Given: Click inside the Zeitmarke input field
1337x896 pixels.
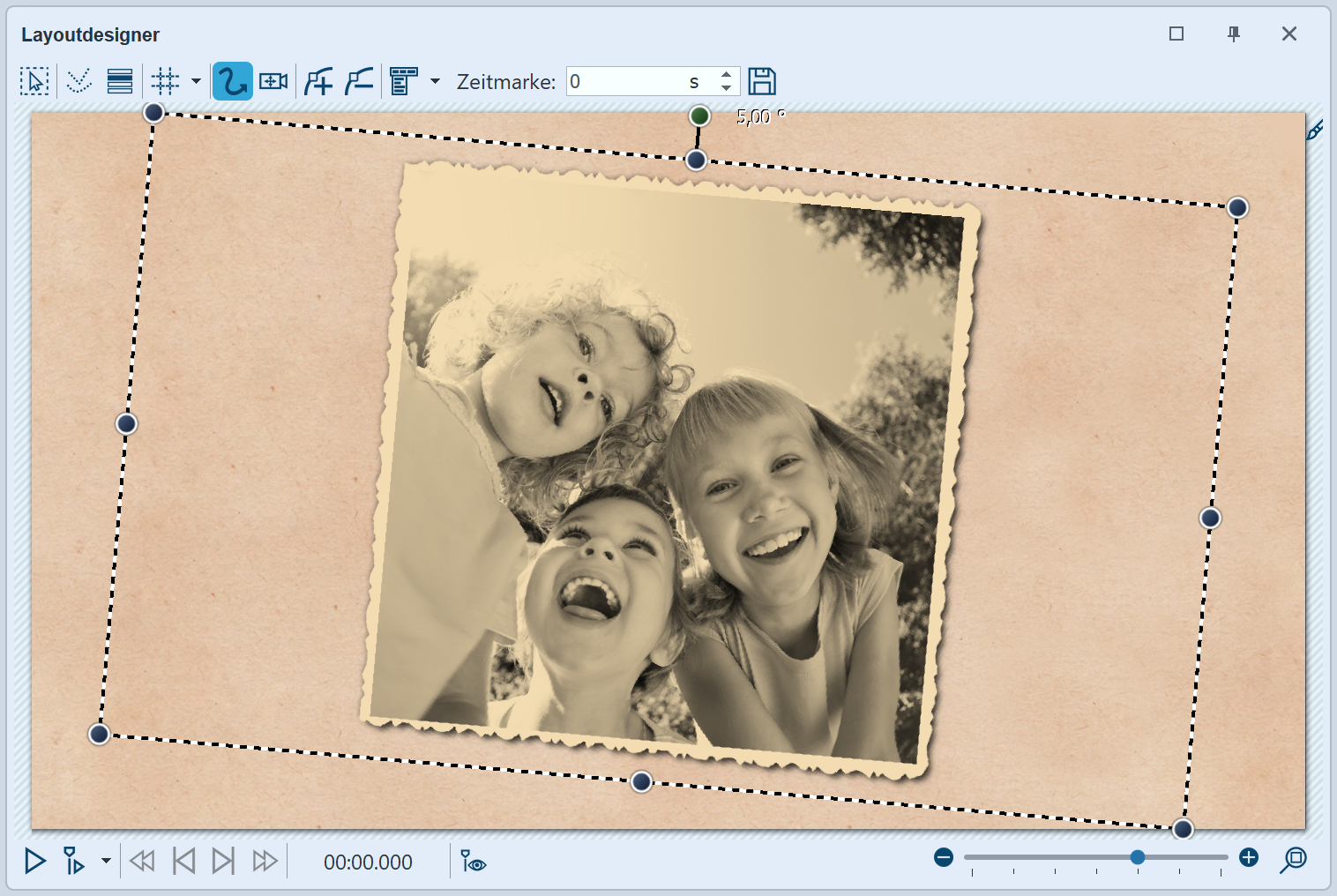Looking at the screenshot, I should coord(626,80).
